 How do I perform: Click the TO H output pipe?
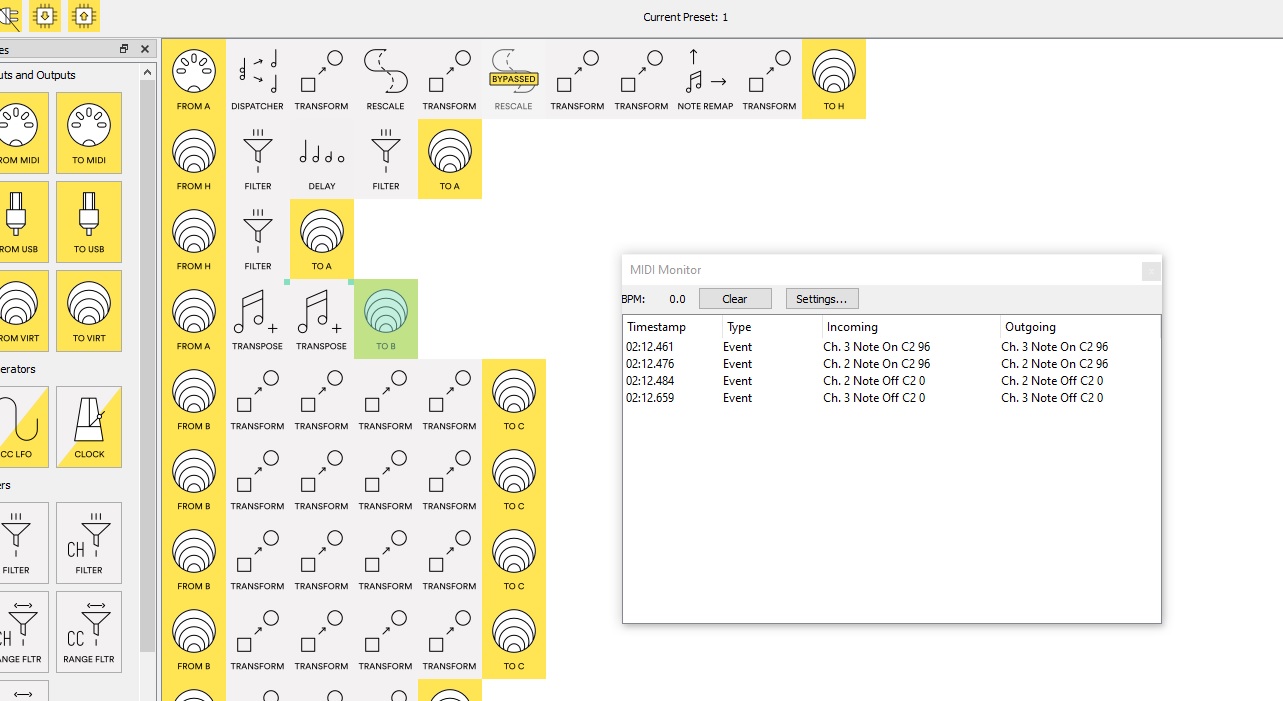pyautogui.click(x=834, y=79)
